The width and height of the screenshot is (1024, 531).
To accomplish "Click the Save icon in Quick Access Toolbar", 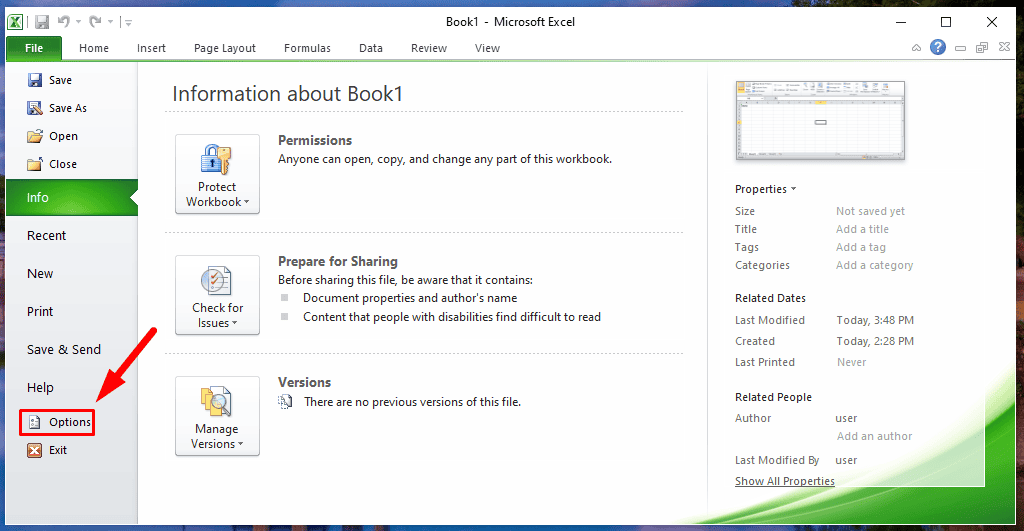I will pos(42,21).
